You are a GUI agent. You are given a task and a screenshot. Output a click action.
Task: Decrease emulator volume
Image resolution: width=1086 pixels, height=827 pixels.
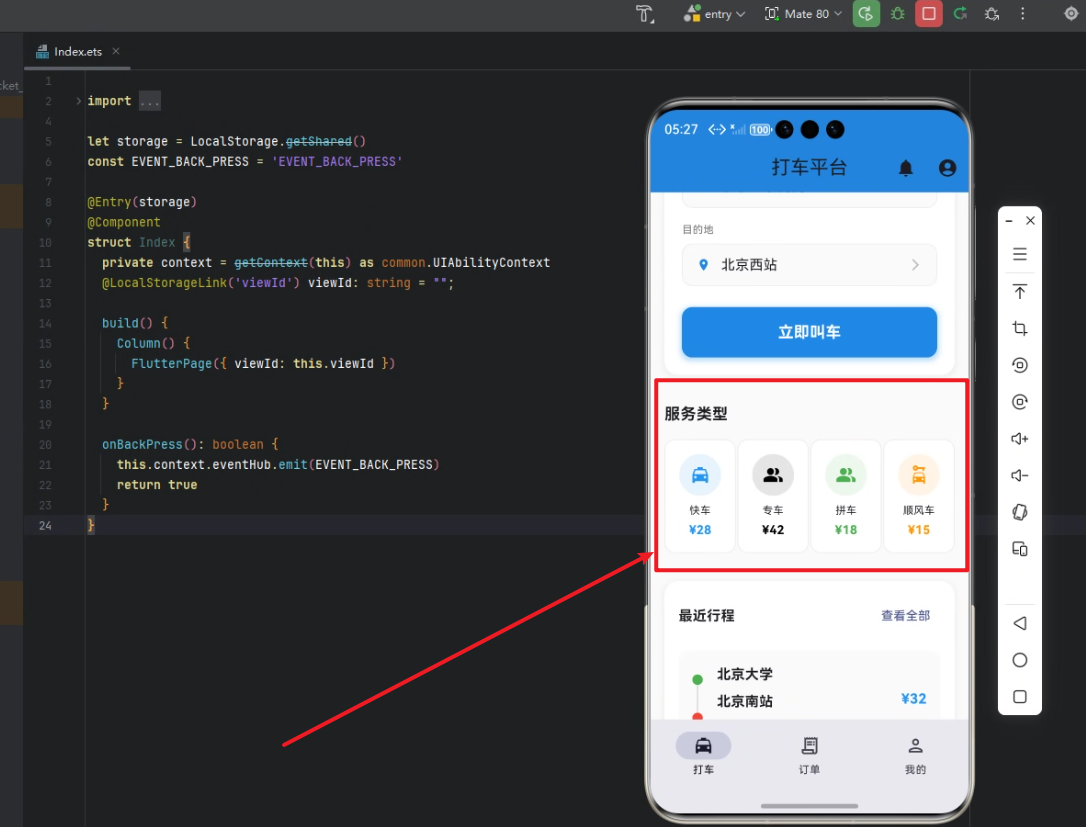click(1020, 475)
